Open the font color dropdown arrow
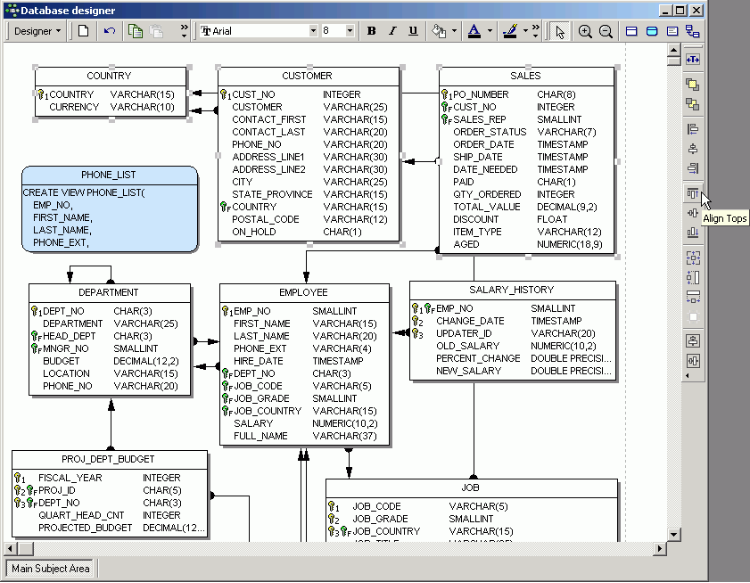 tap(489, 31)
